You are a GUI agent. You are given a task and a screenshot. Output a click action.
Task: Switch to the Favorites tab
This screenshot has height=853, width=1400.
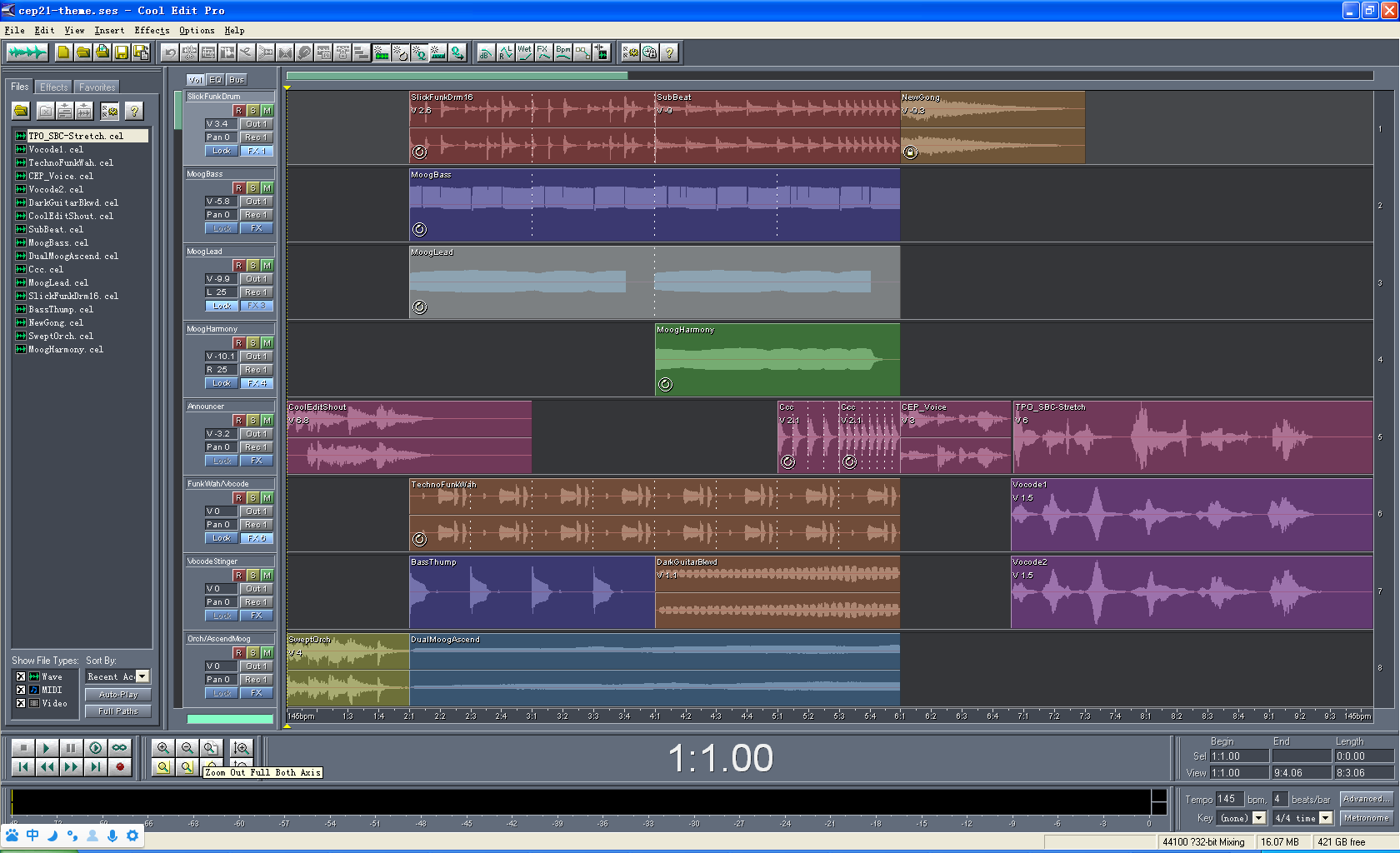[x=97, y=87]
